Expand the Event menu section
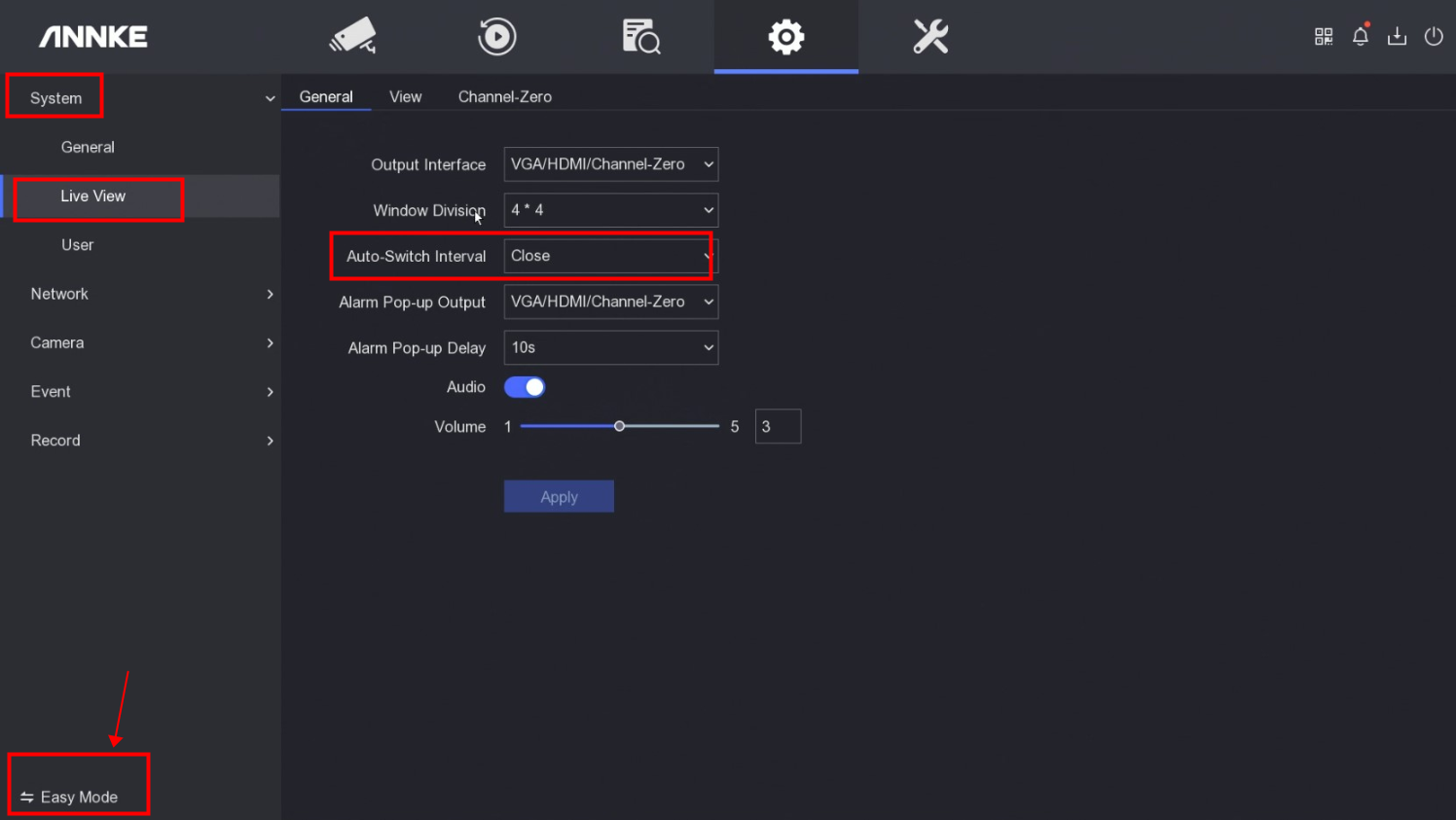The height and width of the screenshot is (820, 1456). pyautogui.click(x=140, y=391)
